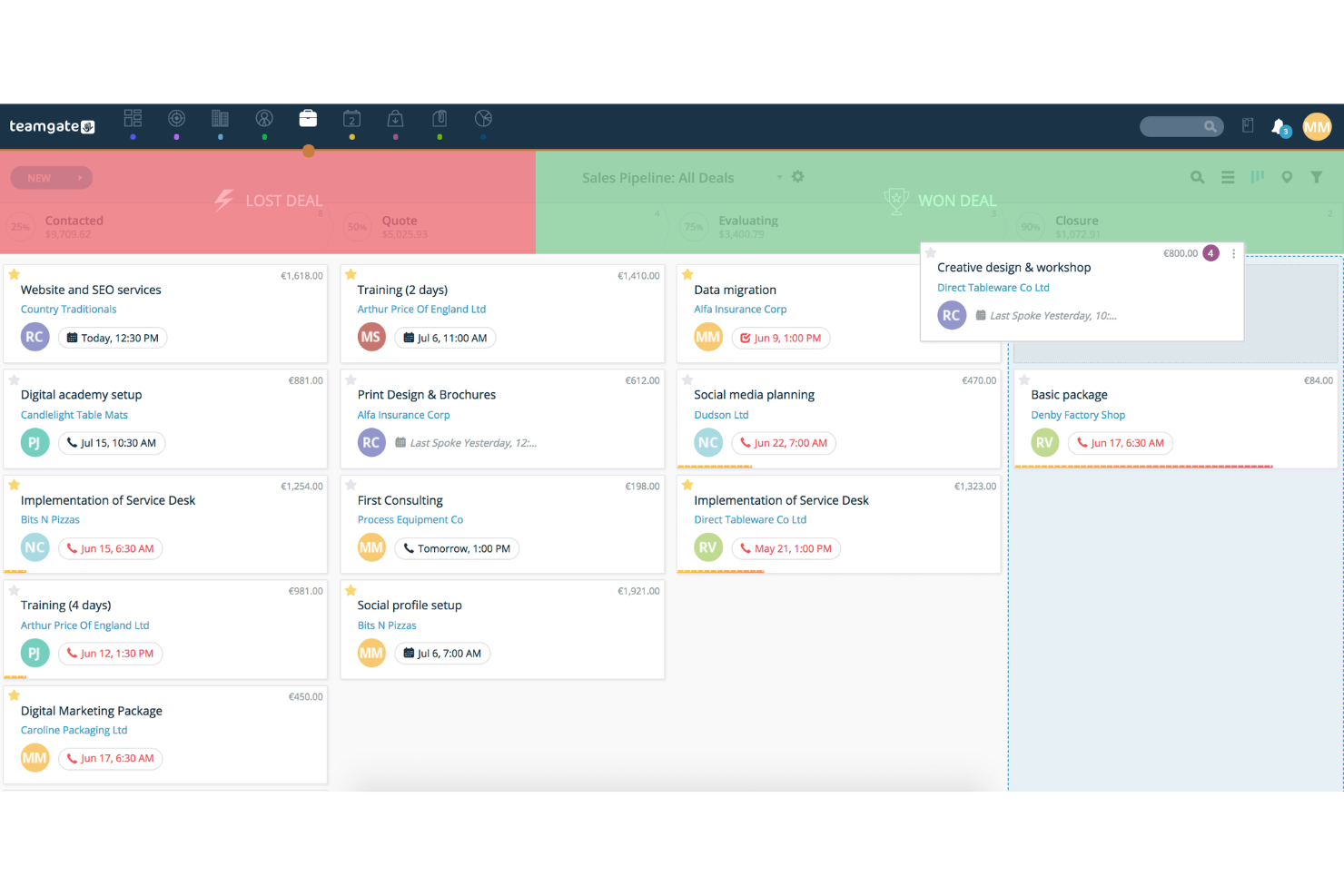Click the Today, 12:30 PM activity pill
This screenshot has width=1344, height=896.
[113, 338]
